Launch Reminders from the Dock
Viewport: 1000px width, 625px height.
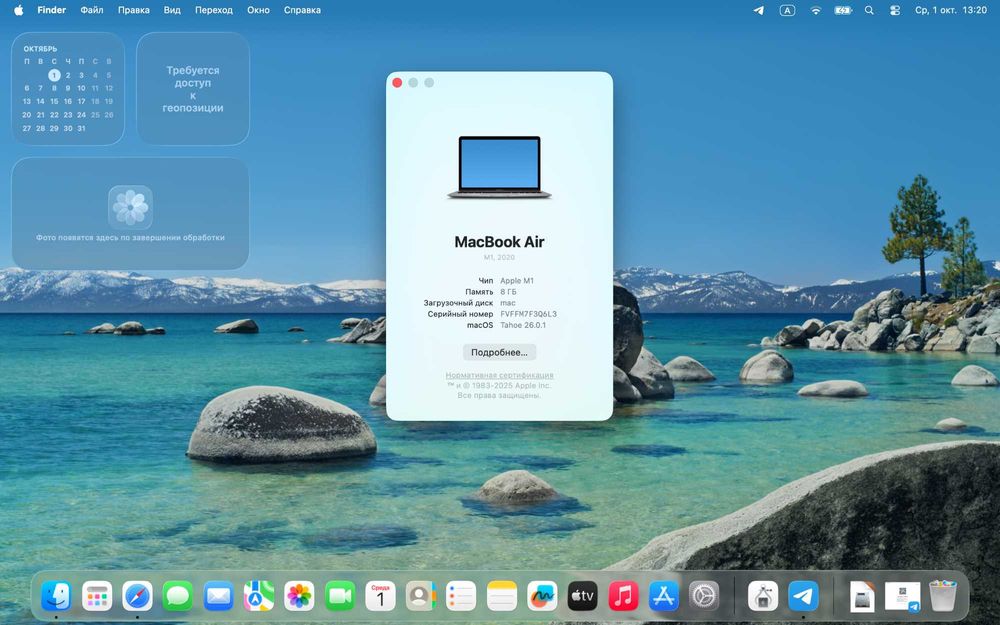click(x=461, y=596)
